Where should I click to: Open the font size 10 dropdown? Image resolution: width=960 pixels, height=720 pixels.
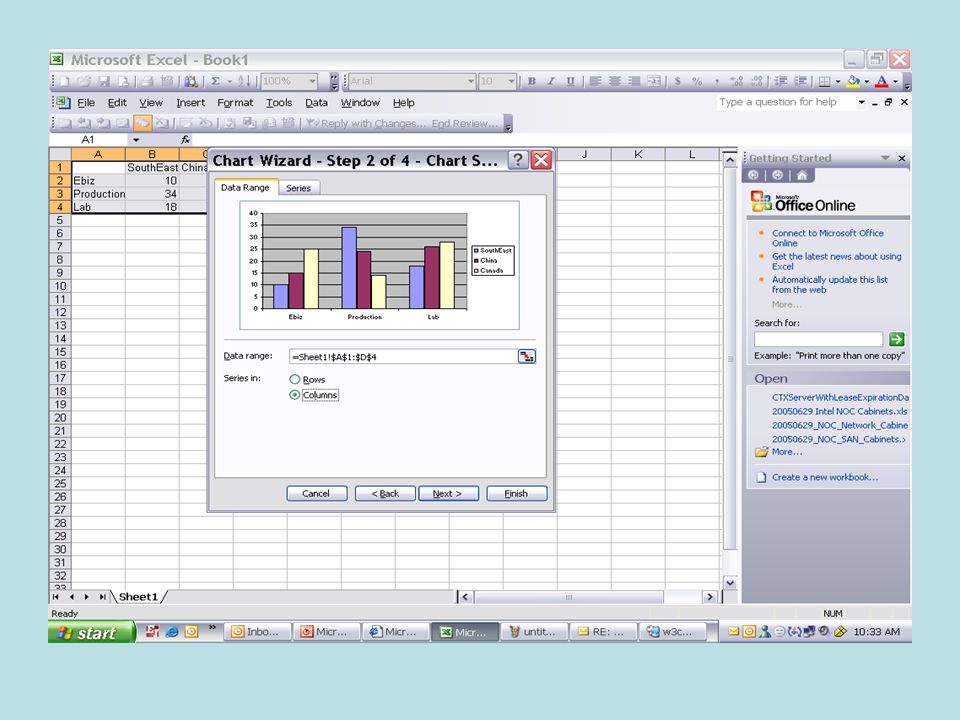click(511, 81)
